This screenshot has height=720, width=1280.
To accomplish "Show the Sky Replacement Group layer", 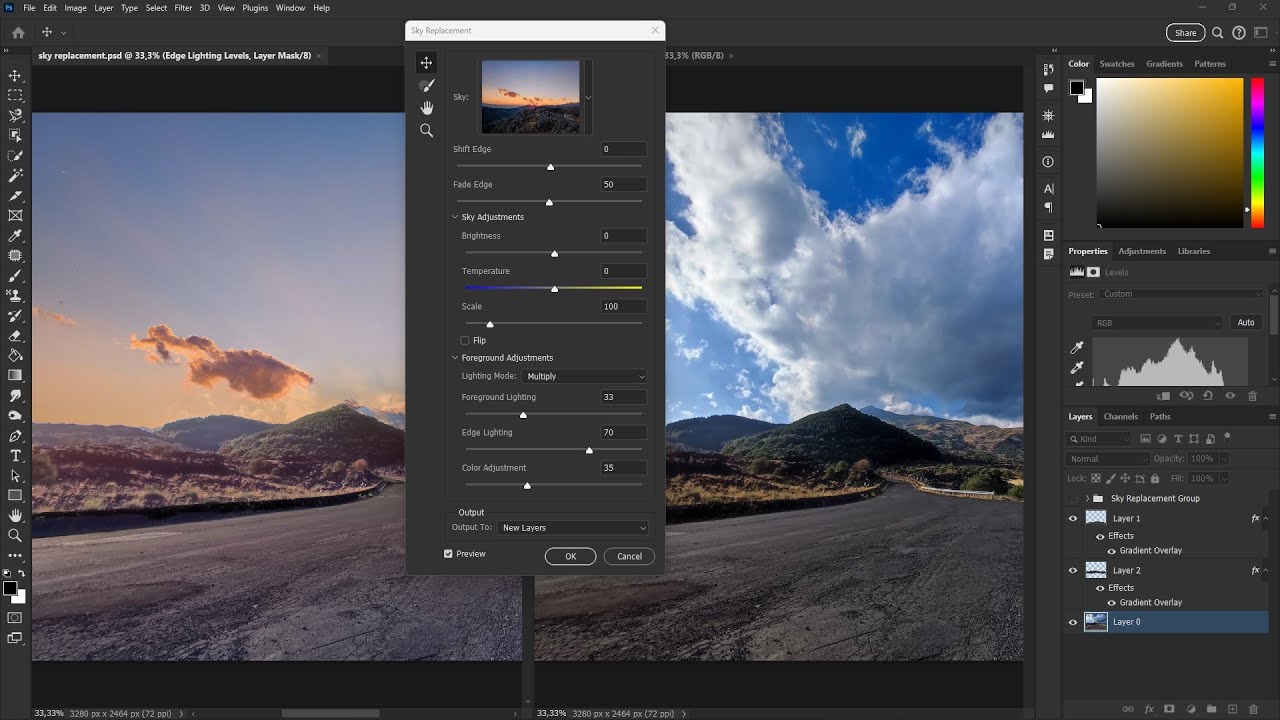I will click(x=1073, y=498).
